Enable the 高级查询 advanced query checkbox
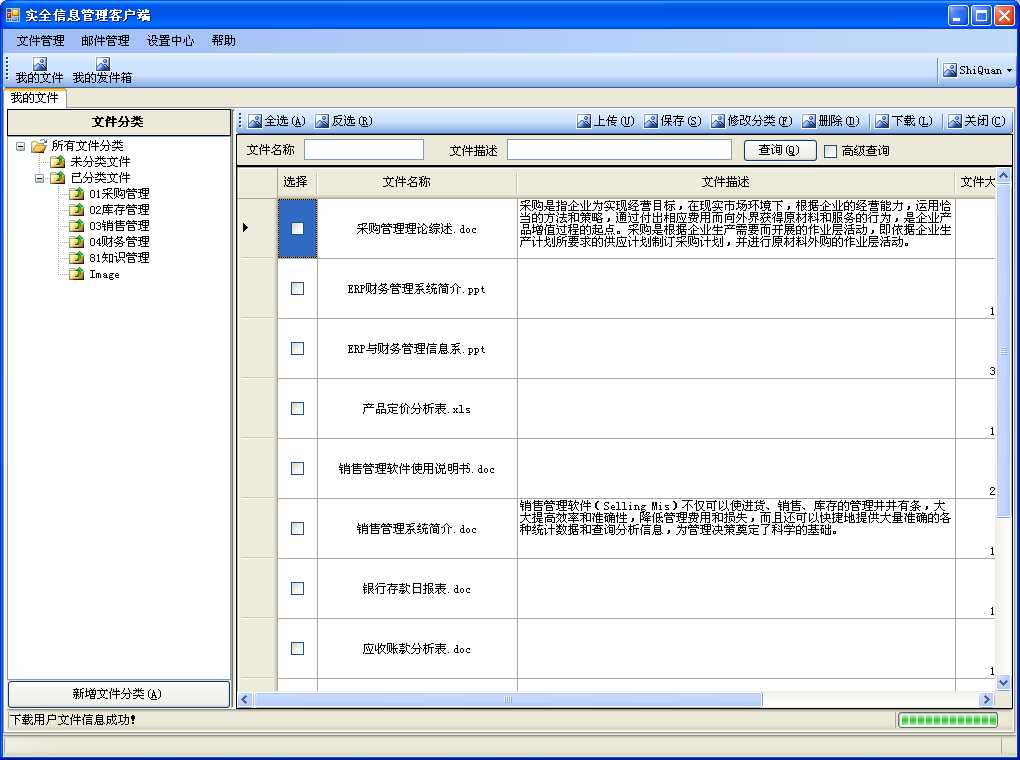This screenshot has height=760, width=1020. 830,151
